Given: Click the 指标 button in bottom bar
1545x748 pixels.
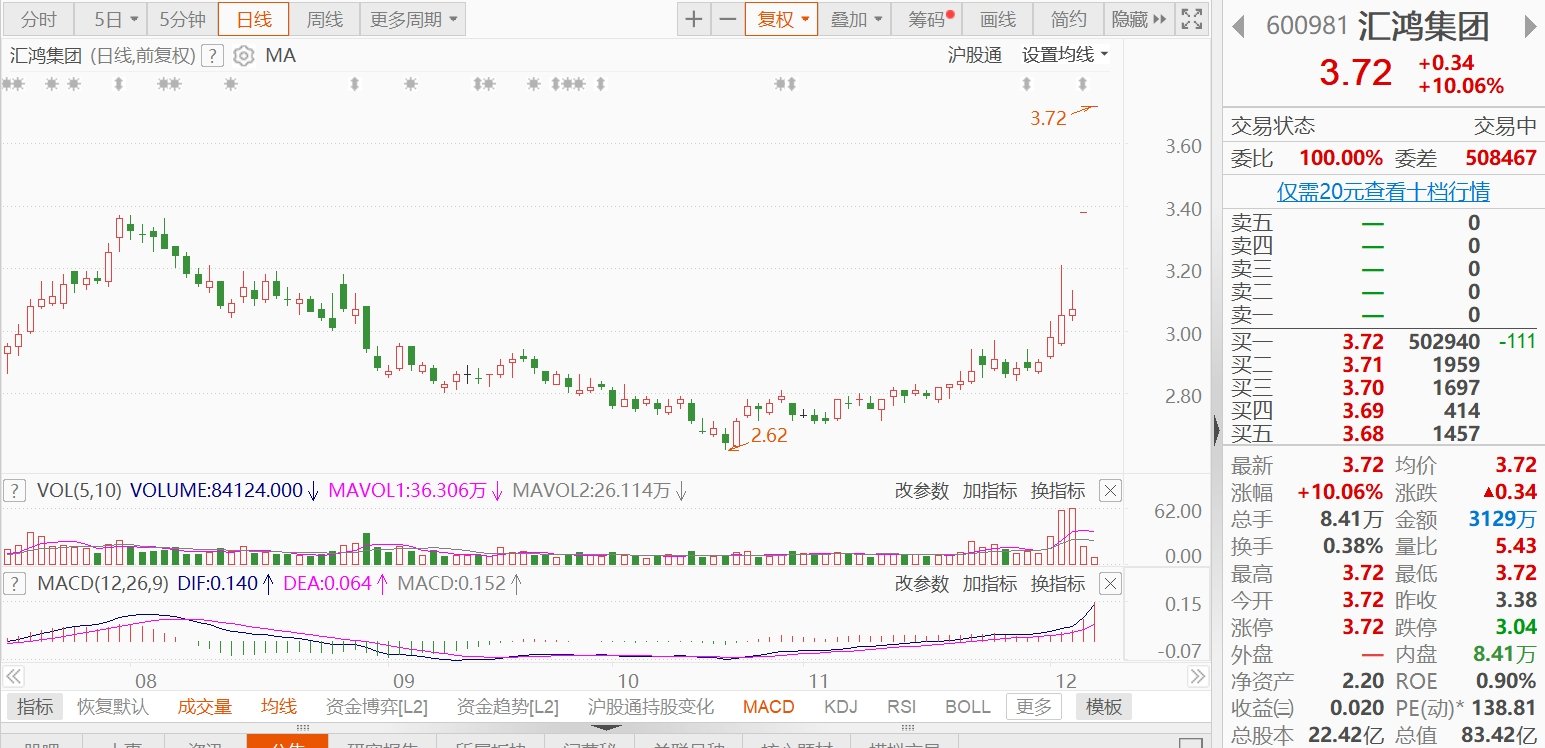Looking at the screenshot, I should coord(35,707).
